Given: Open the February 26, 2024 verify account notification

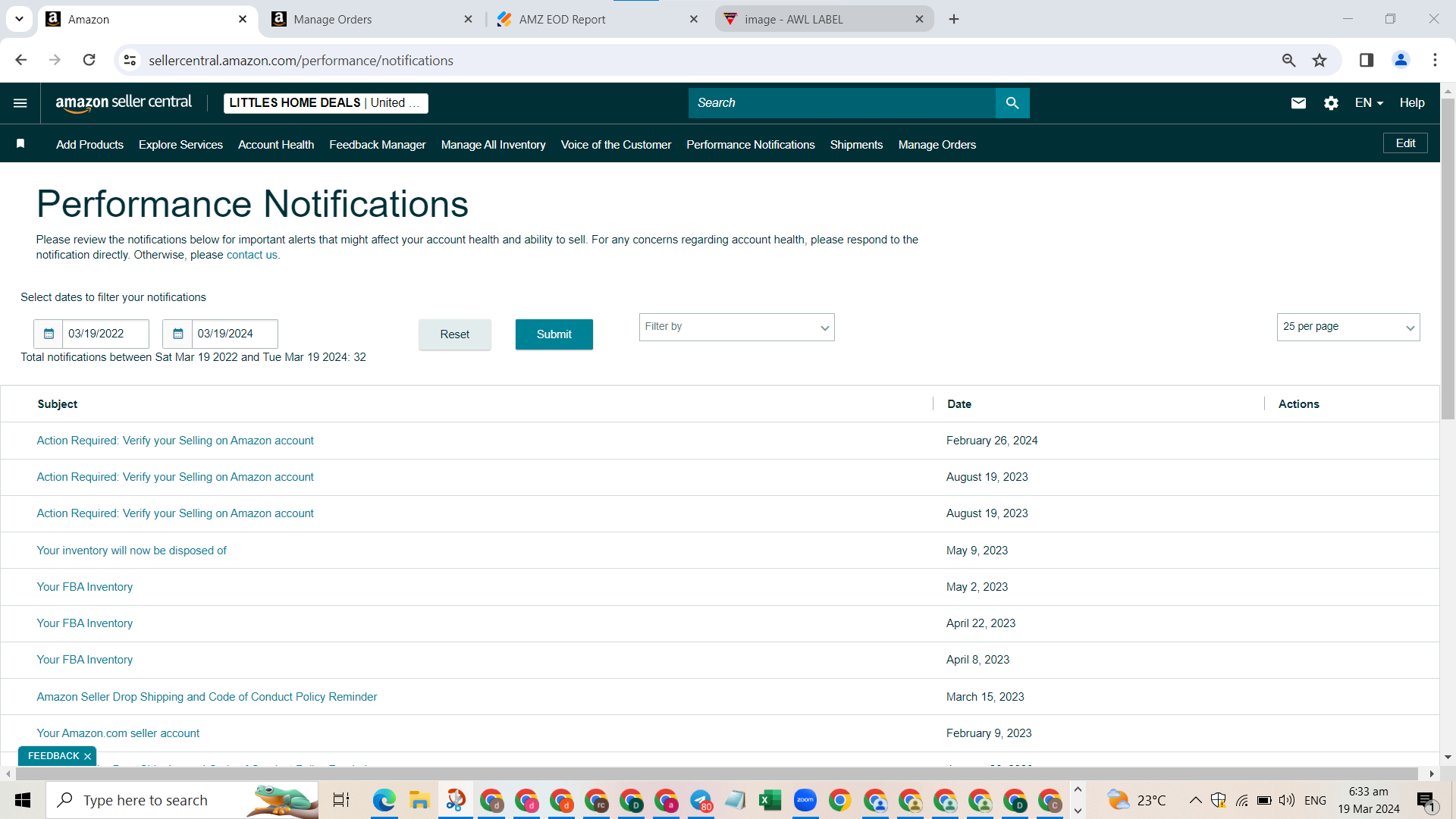Looking at the screenshot, I should tap(175, 441).
